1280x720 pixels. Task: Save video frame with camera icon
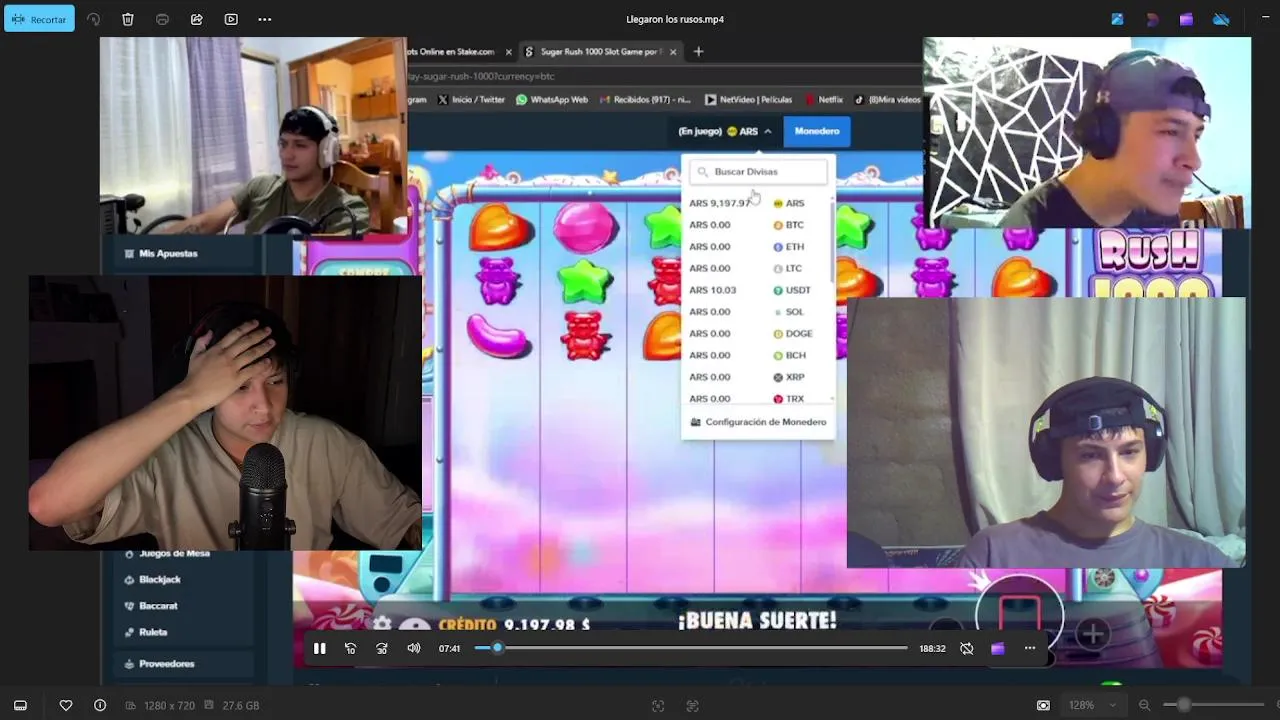coord(1043,705)
